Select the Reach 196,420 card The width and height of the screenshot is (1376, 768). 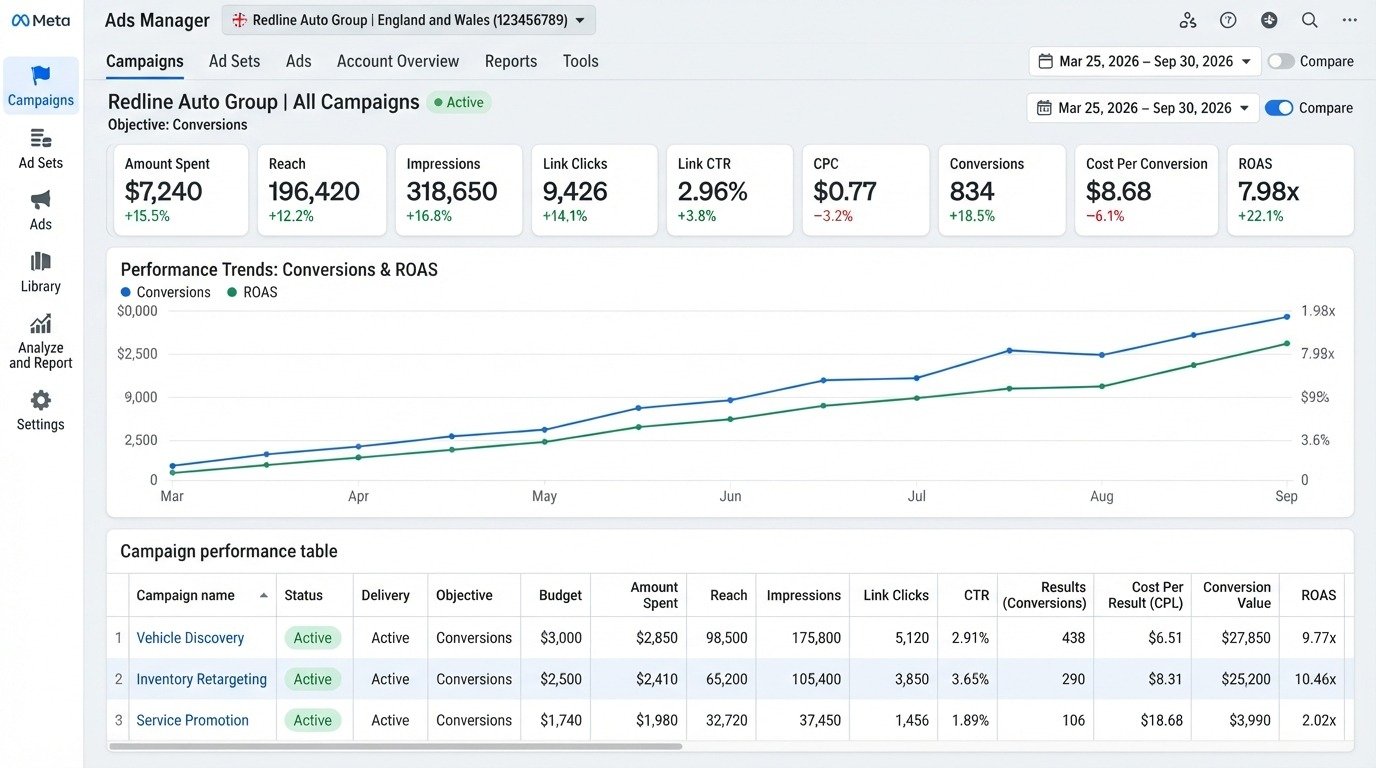(322, 190)
